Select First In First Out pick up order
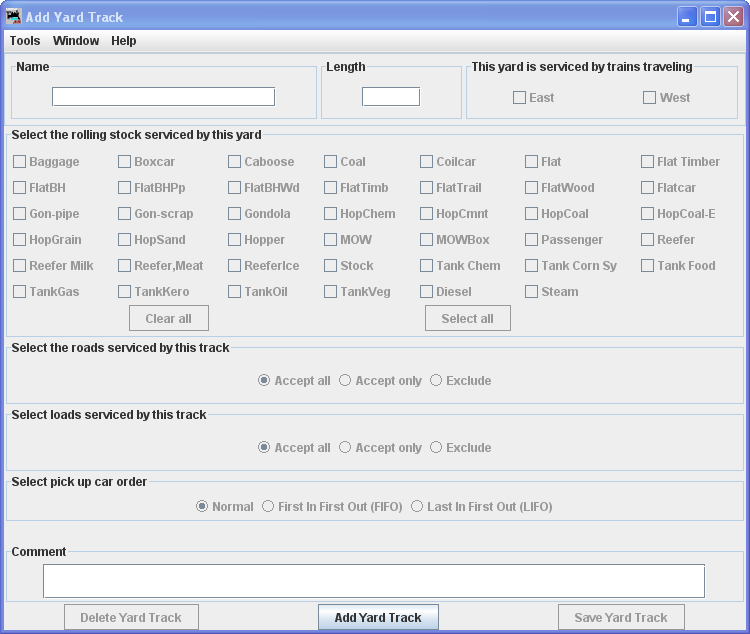Viewport: 750px width, 634px height. [x=268, y=507]
